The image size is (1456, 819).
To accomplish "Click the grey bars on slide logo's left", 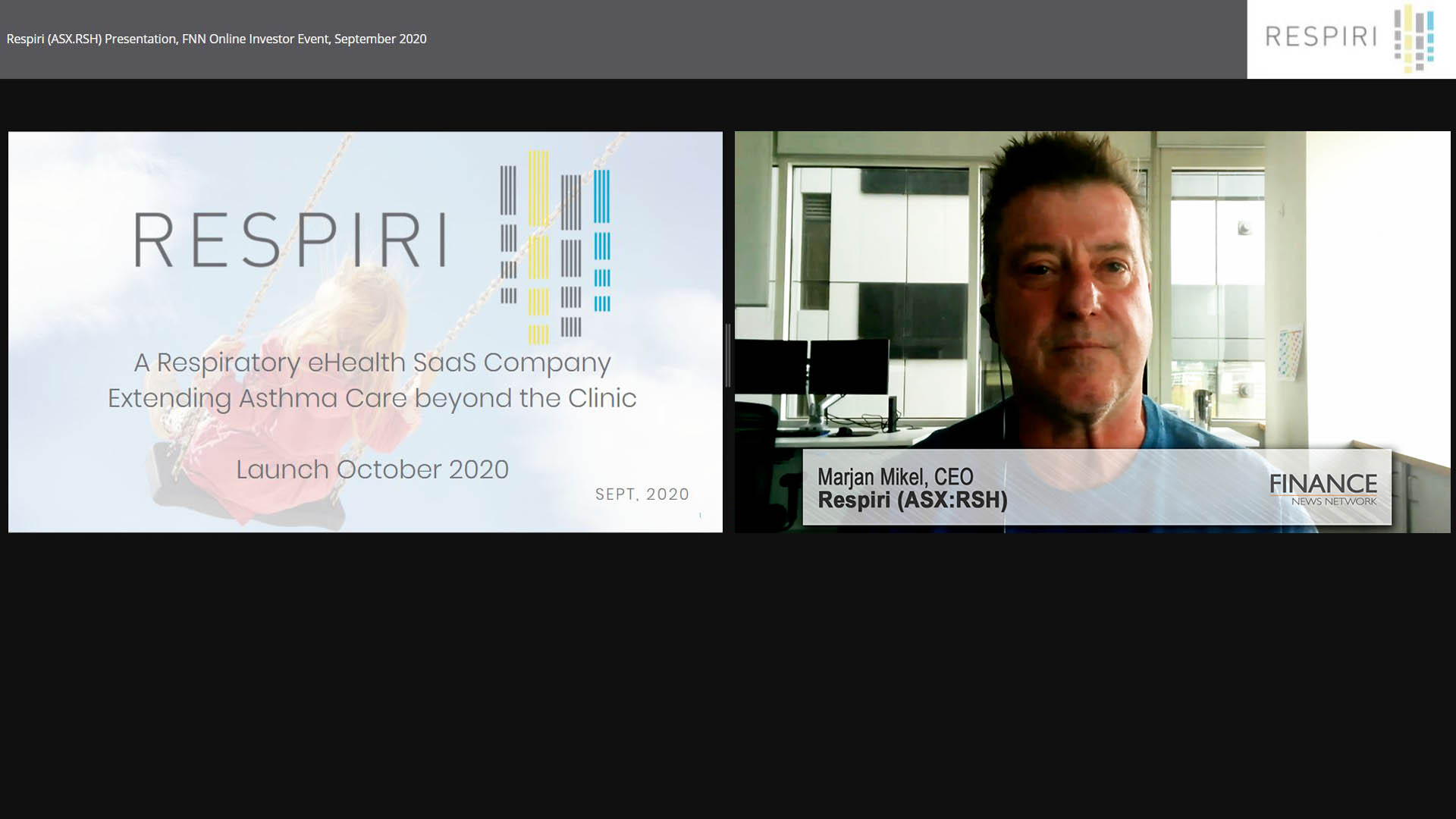I will 508,235.
